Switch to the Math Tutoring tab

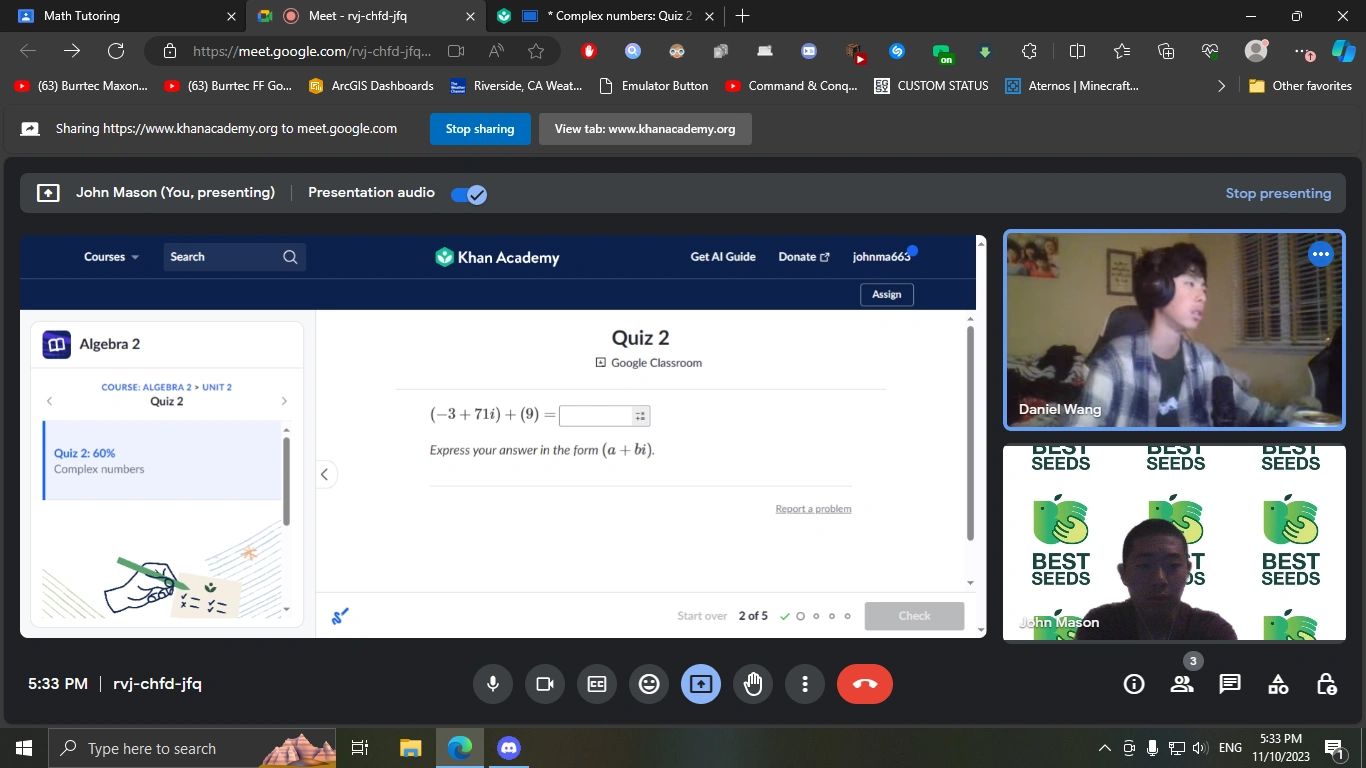(120, 16)
